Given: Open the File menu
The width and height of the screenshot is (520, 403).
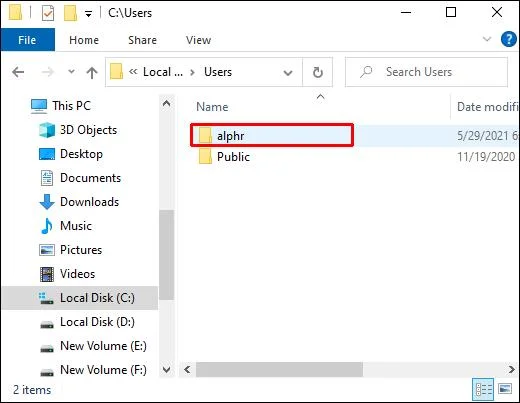Looking at the screenshot, I should [27, 40].
